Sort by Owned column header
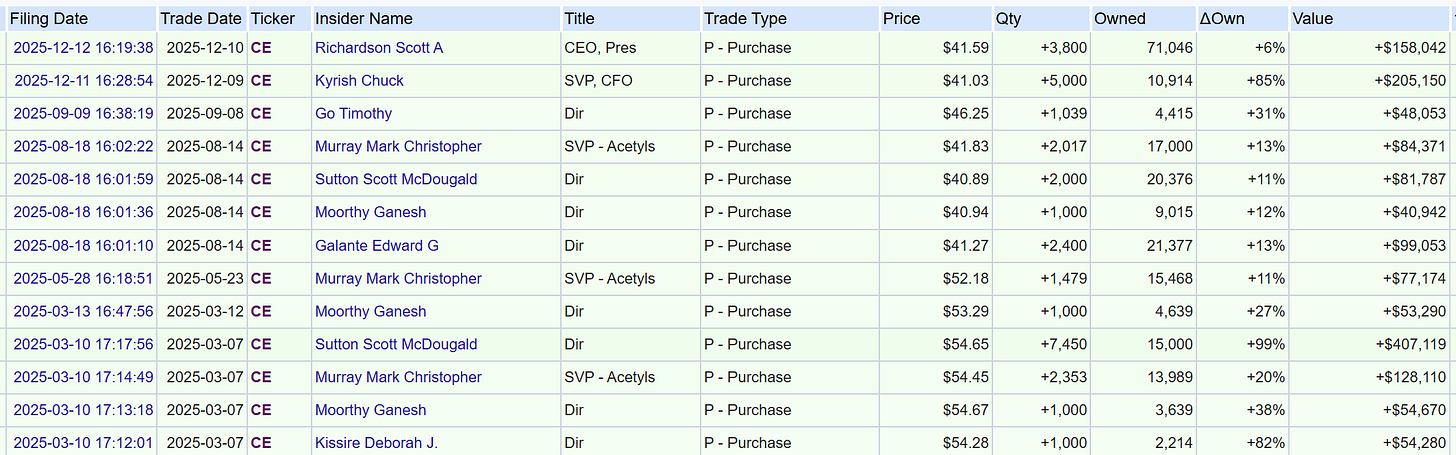 1120,19
